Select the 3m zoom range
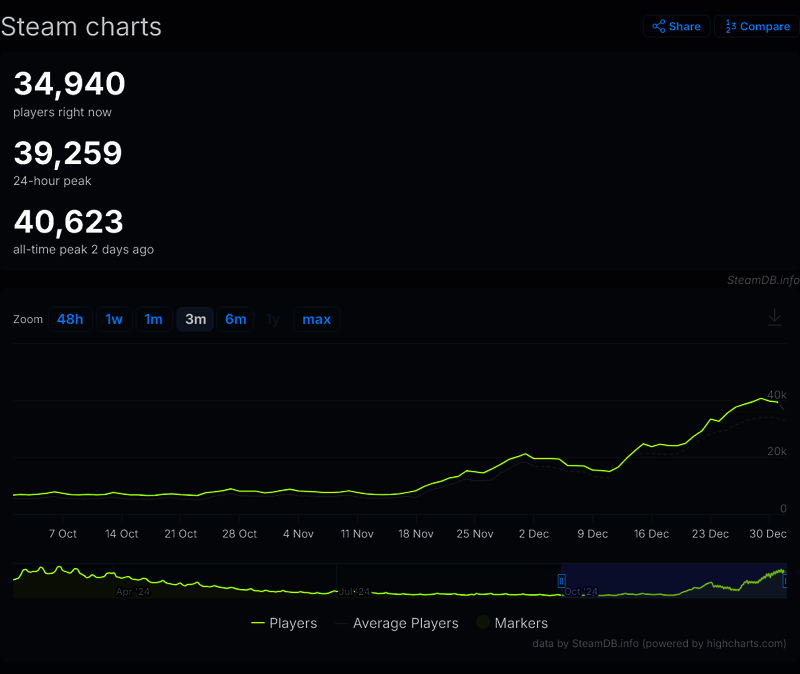The image size is (800, 674). click(x=195, y=319)
